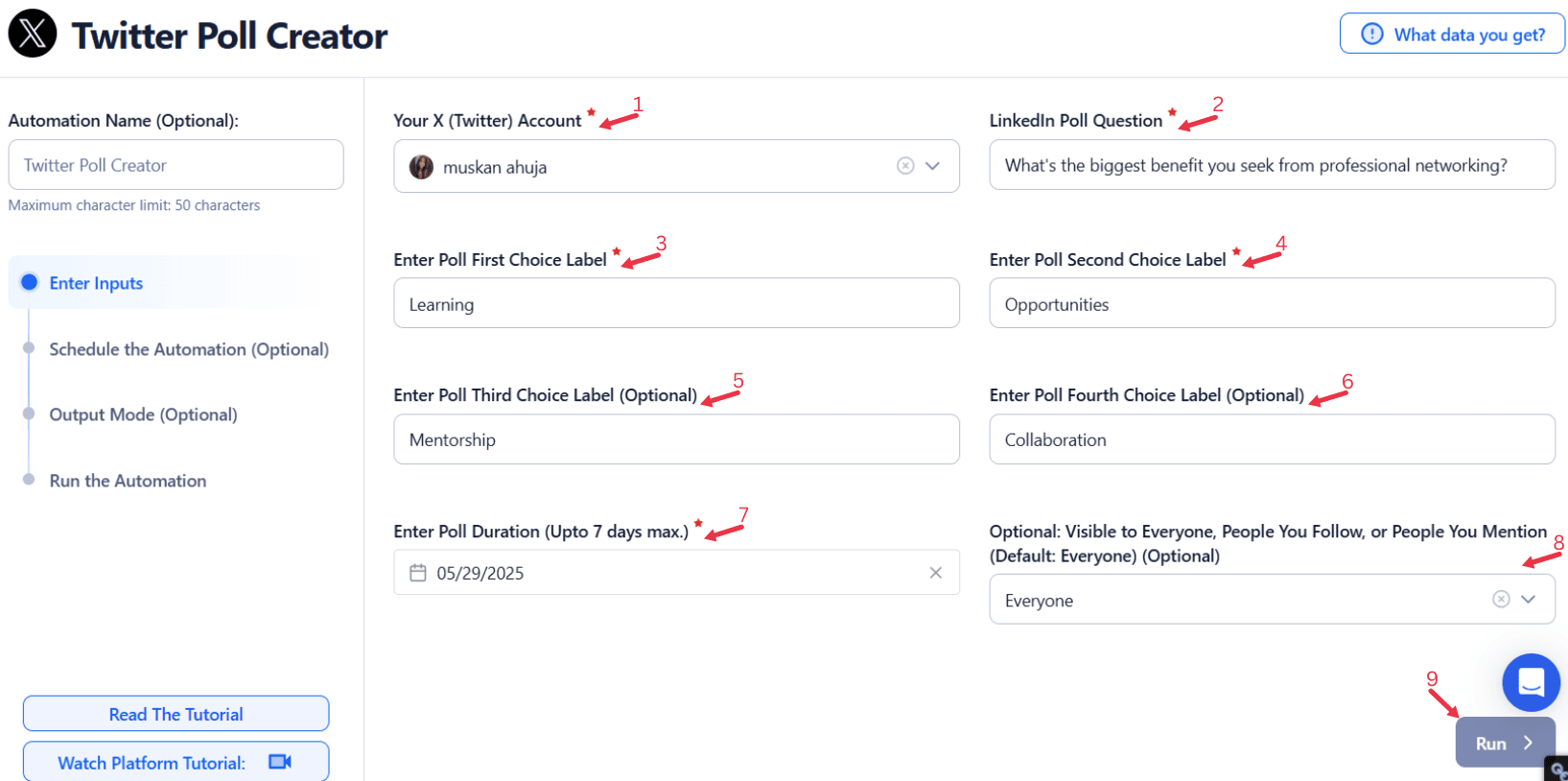Click the X (Twitter) logo icon
Viewport: 1568px width, 781px height.
click(33, 34)
